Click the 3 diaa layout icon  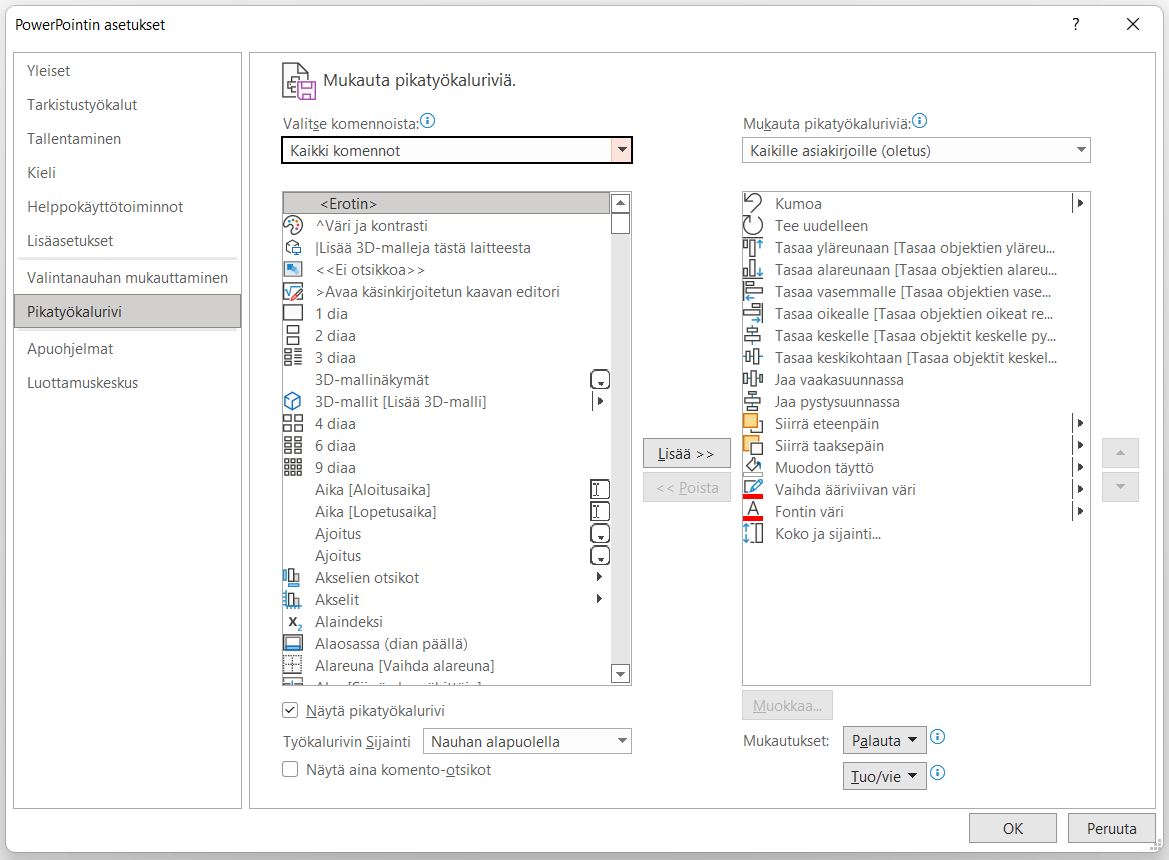click(x=293, y=357)
